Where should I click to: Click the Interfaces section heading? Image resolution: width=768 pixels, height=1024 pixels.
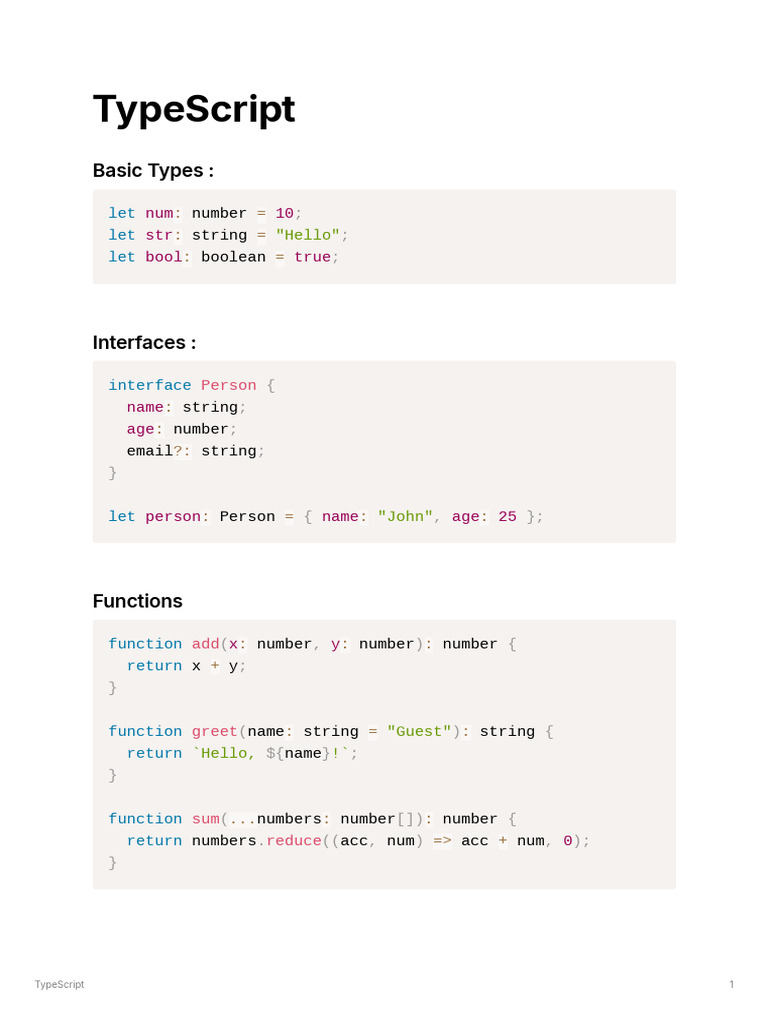point(144,342)
